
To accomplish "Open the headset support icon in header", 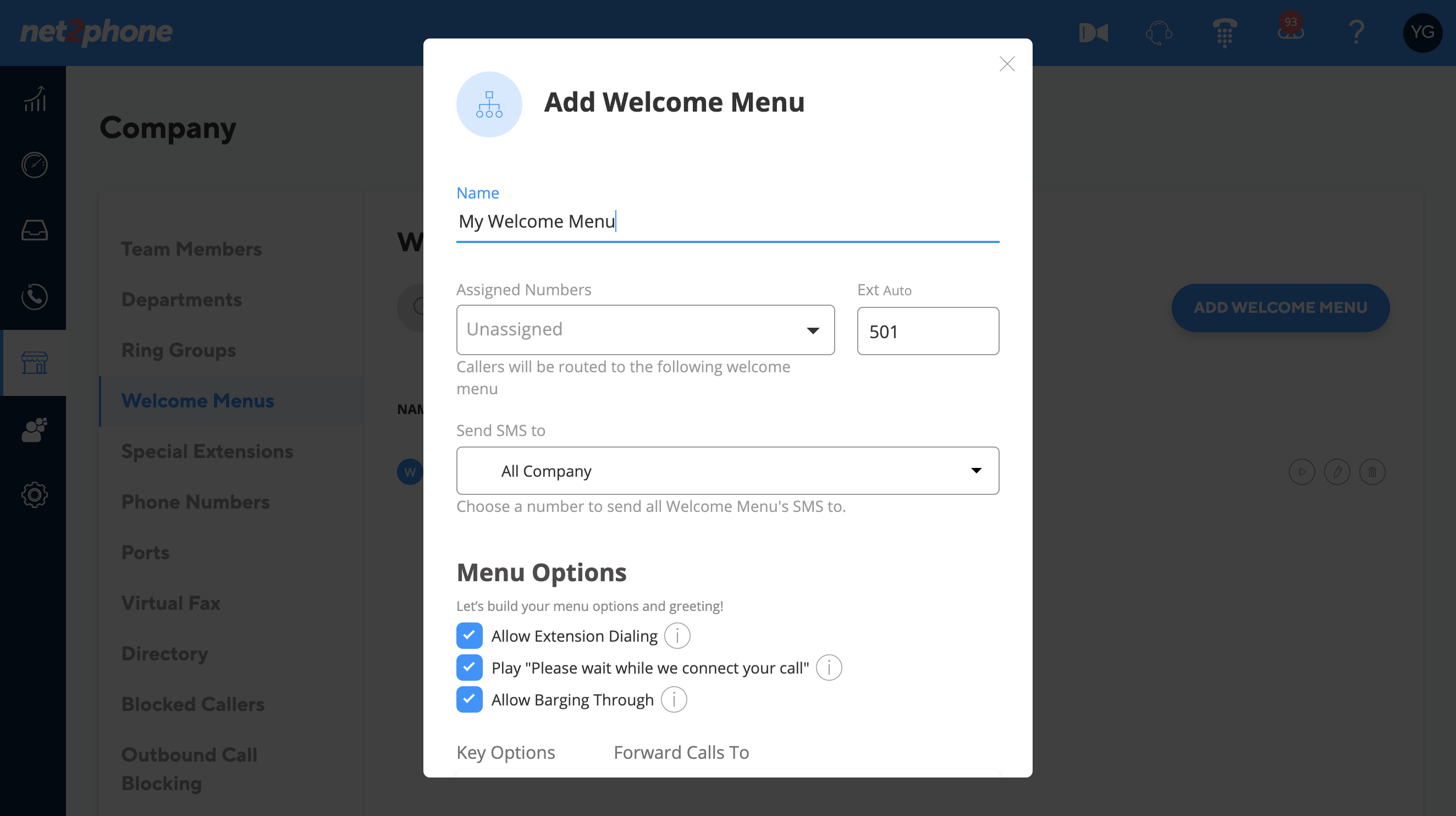I will click(x=1159, y=33).
